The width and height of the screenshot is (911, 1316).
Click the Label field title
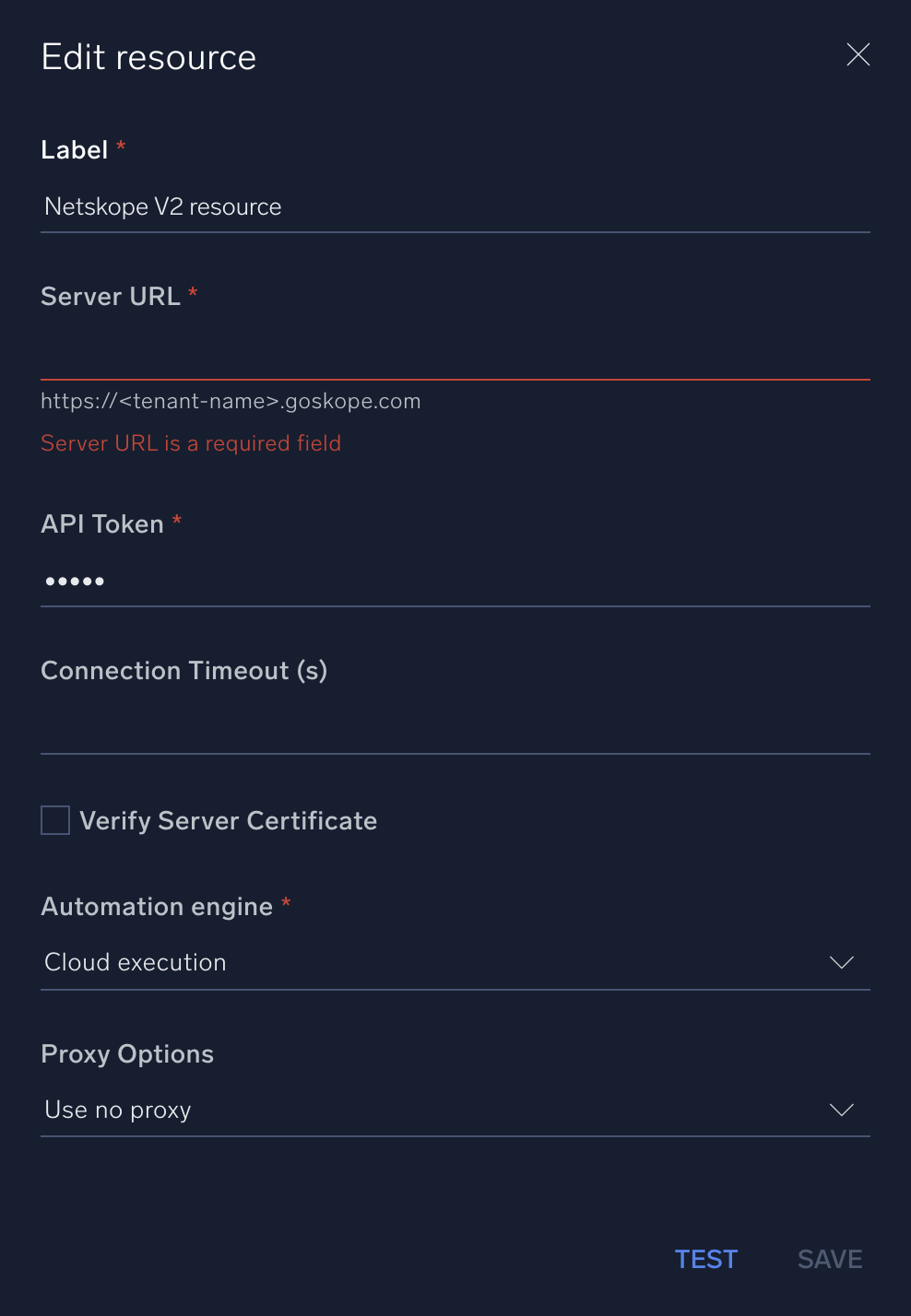point(76,149)
